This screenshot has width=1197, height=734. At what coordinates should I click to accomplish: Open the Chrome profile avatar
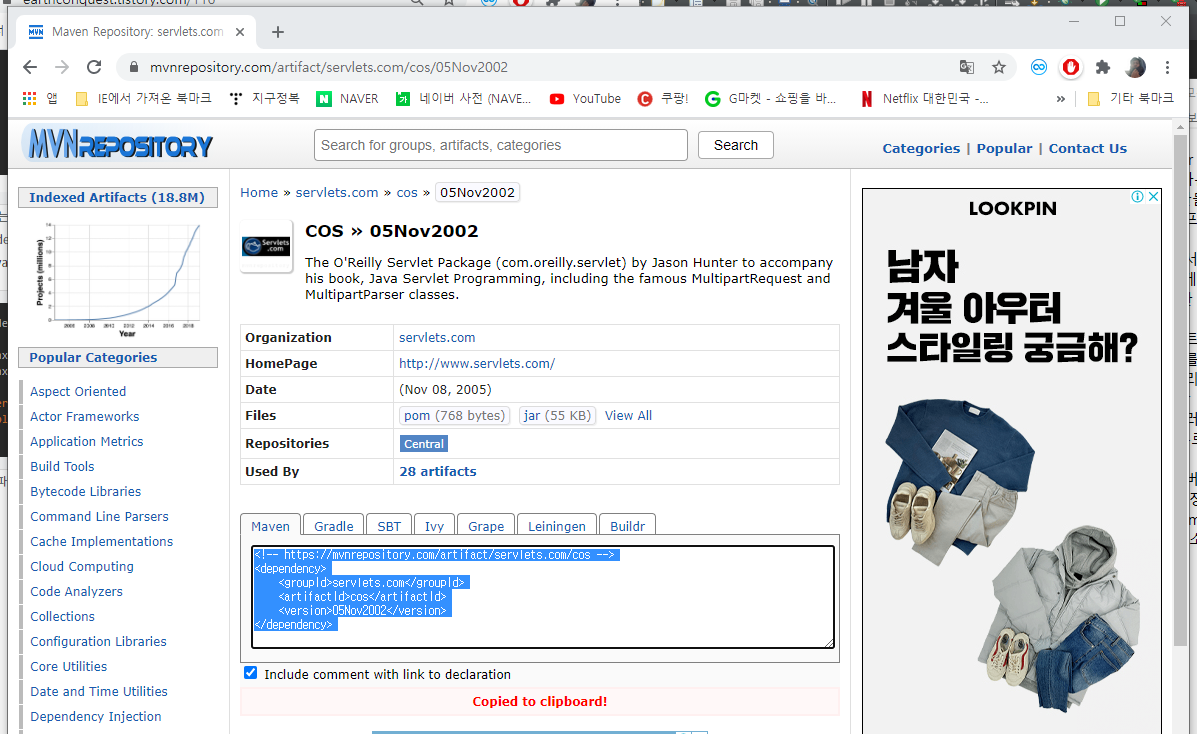coord(1135,67)
